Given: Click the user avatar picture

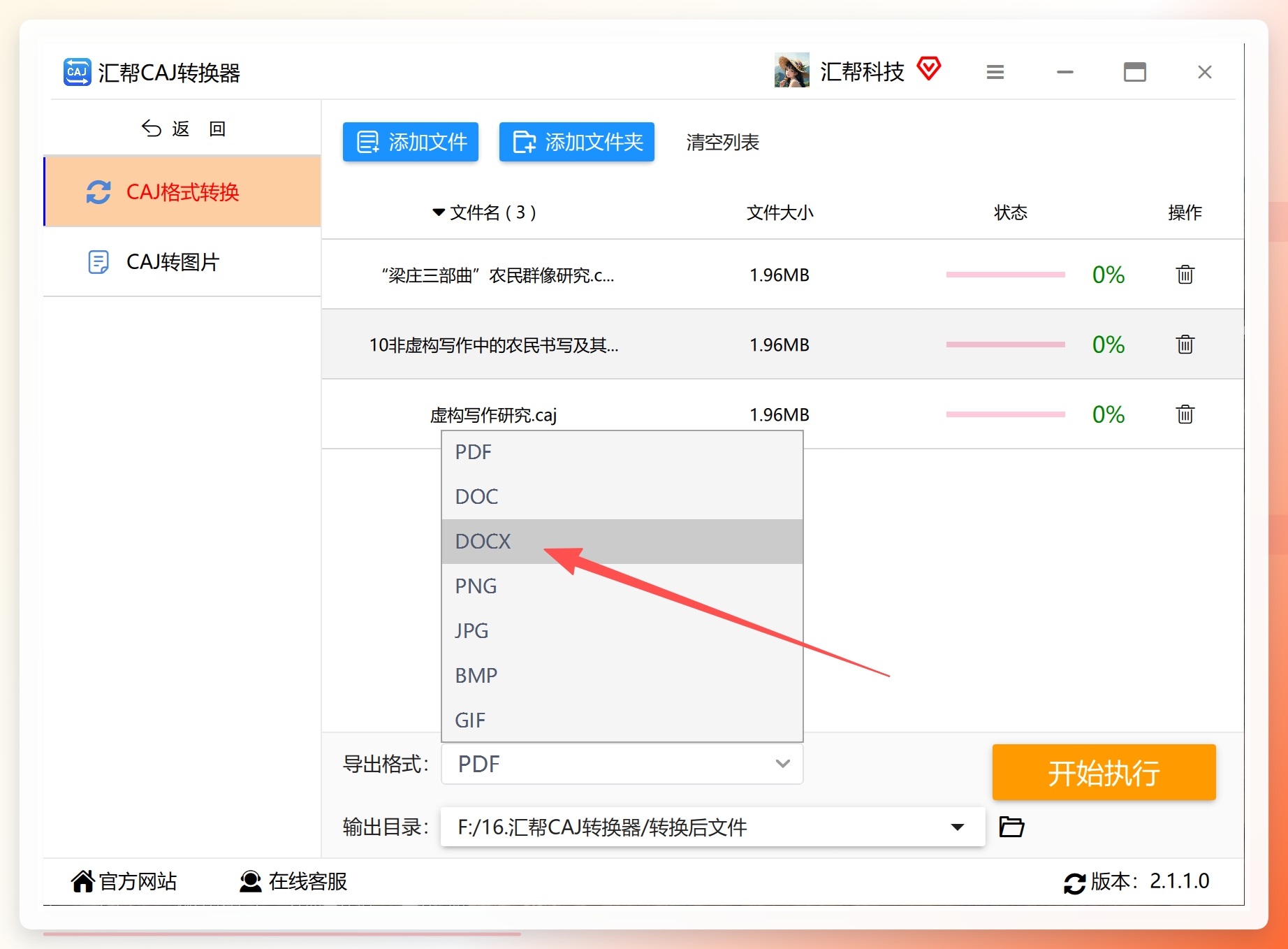Looking at the screenshot, I should 792,70.
